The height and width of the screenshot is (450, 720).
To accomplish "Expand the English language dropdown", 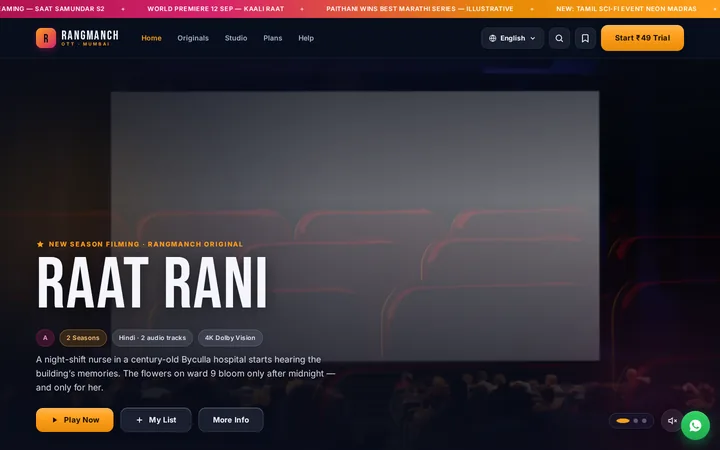I will click(x=512, y=38).
